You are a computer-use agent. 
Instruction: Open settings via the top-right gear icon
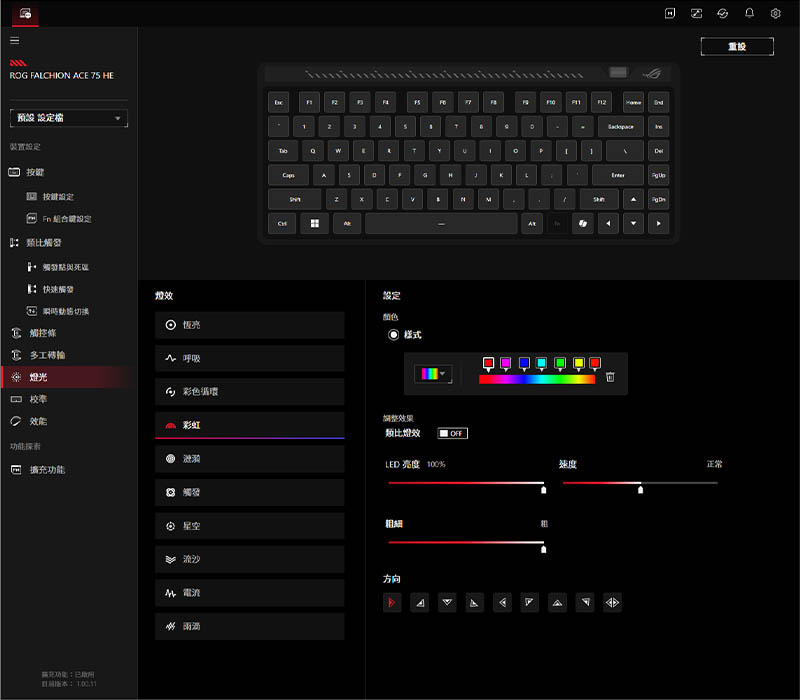point(776,13)
